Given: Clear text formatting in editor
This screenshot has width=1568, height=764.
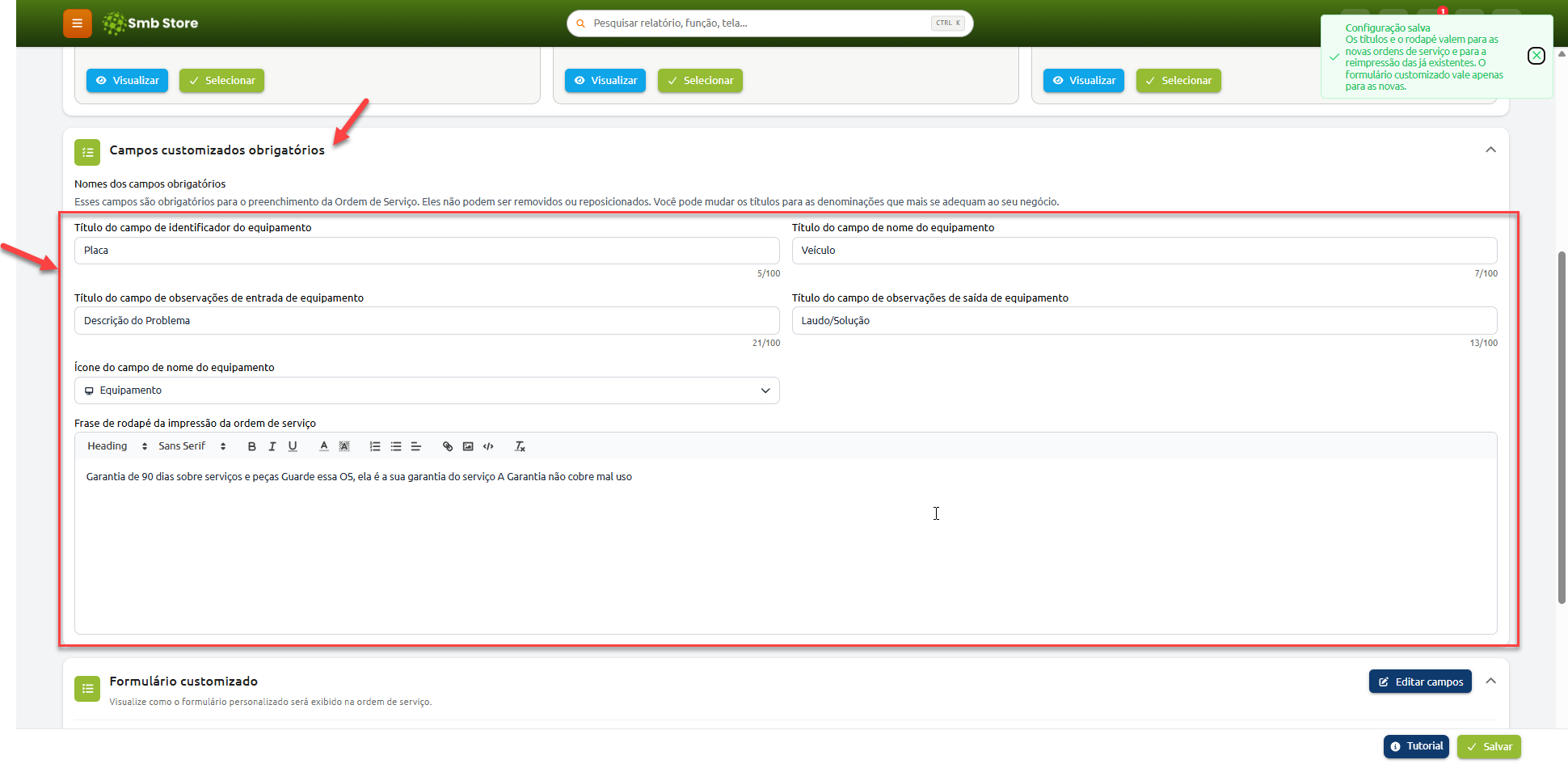Looking at the screenshot, I should pos(520,446).
